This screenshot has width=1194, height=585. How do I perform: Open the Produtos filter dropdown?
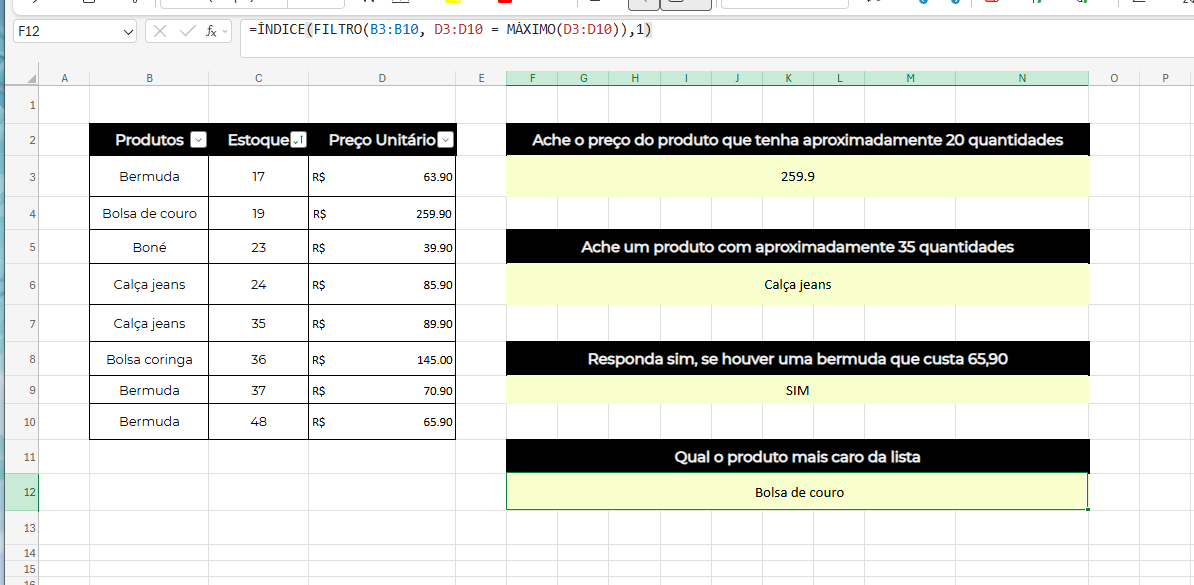pos(198,140)
